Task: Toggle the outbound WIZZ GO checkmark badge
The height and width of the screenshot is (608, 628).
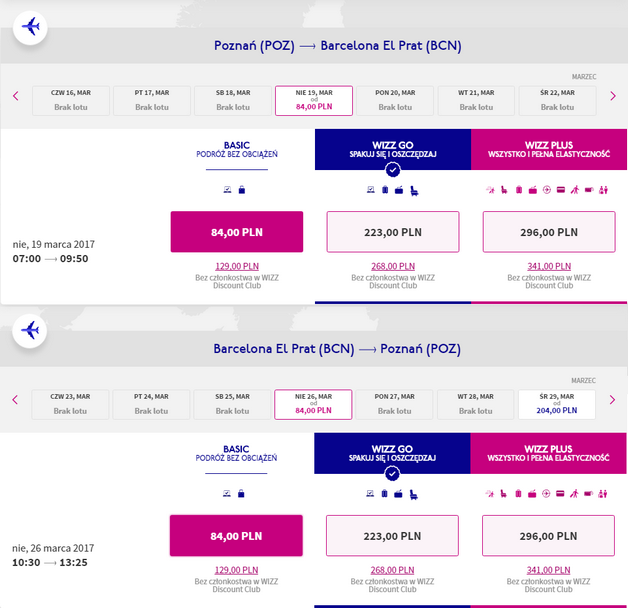Action: pos(393,170)
